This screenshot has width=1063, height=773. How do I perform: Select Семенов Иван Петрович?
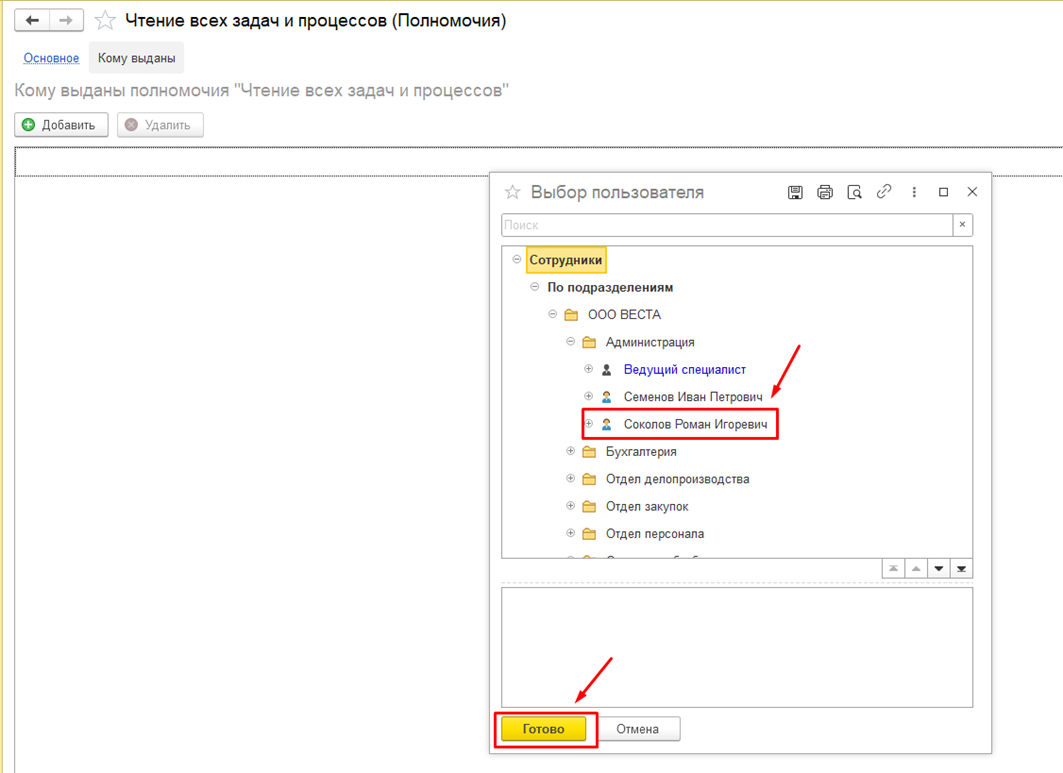pyautogui.click(x=693, y=397)
